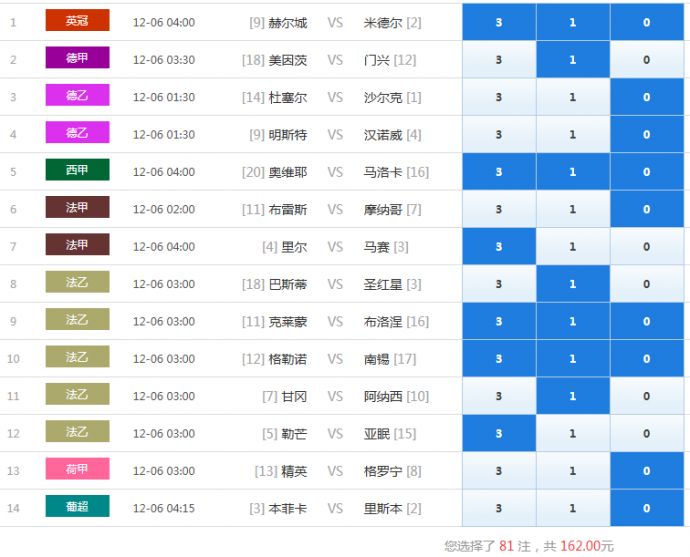
Task: Click the 德甲 league tag
Action: point(77,58)
